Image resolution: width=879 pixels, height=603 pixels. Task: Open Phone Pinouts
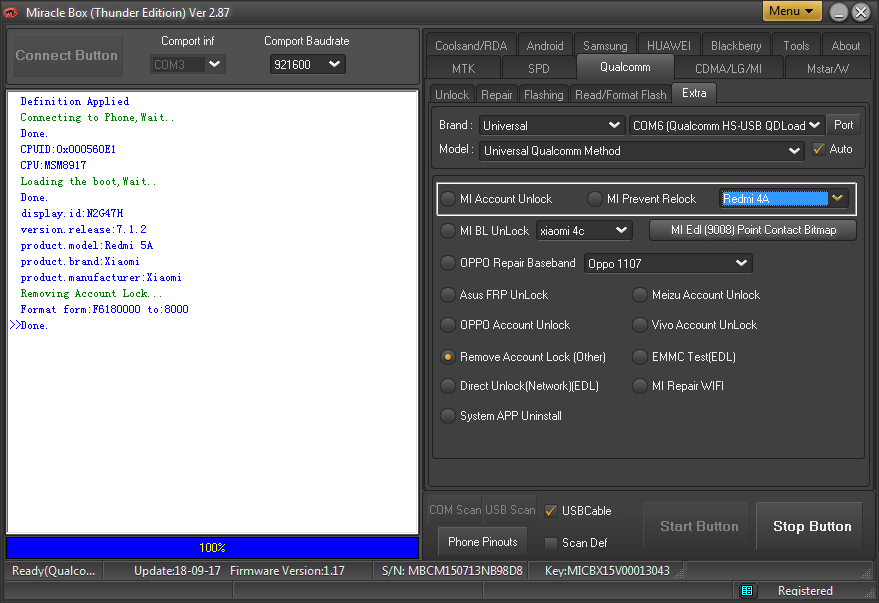(x=483, y=542)
